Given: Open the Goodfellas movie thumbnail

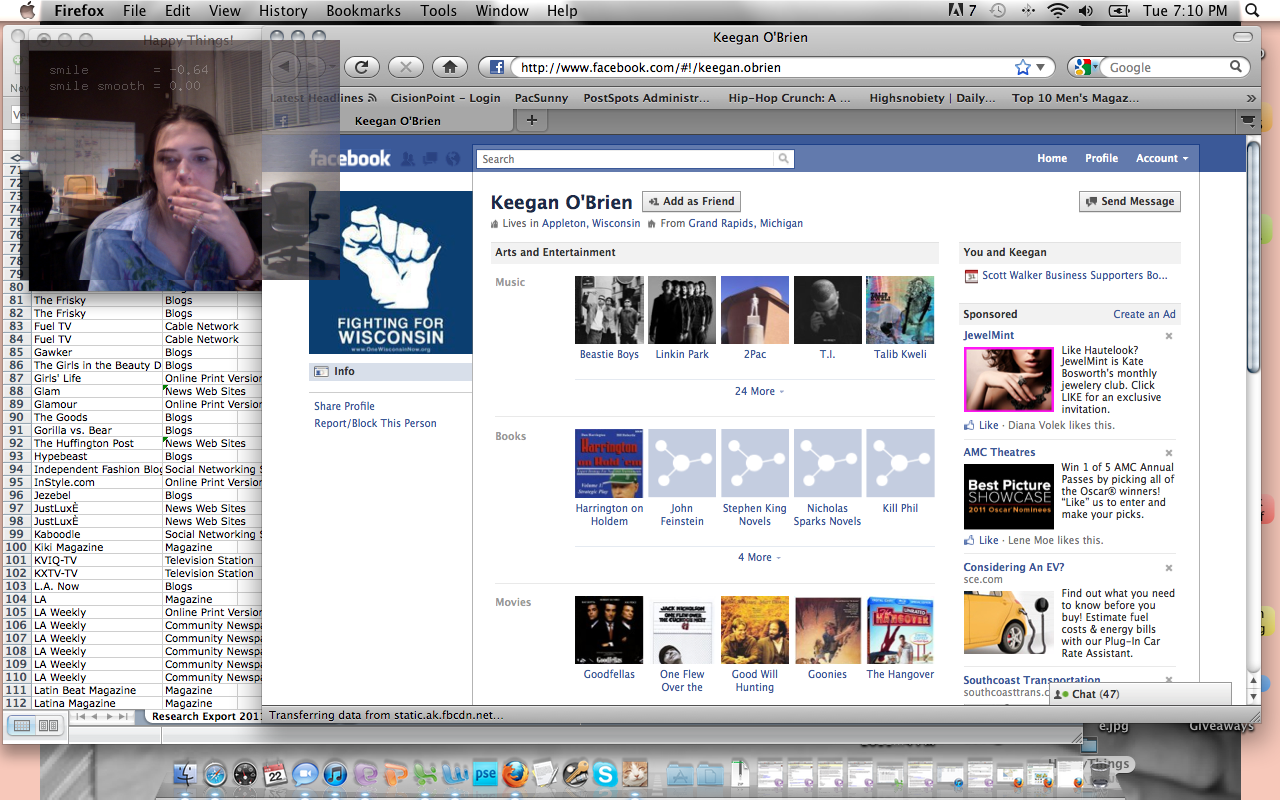Looking at the screenshot, I should [x=609, y=630].
